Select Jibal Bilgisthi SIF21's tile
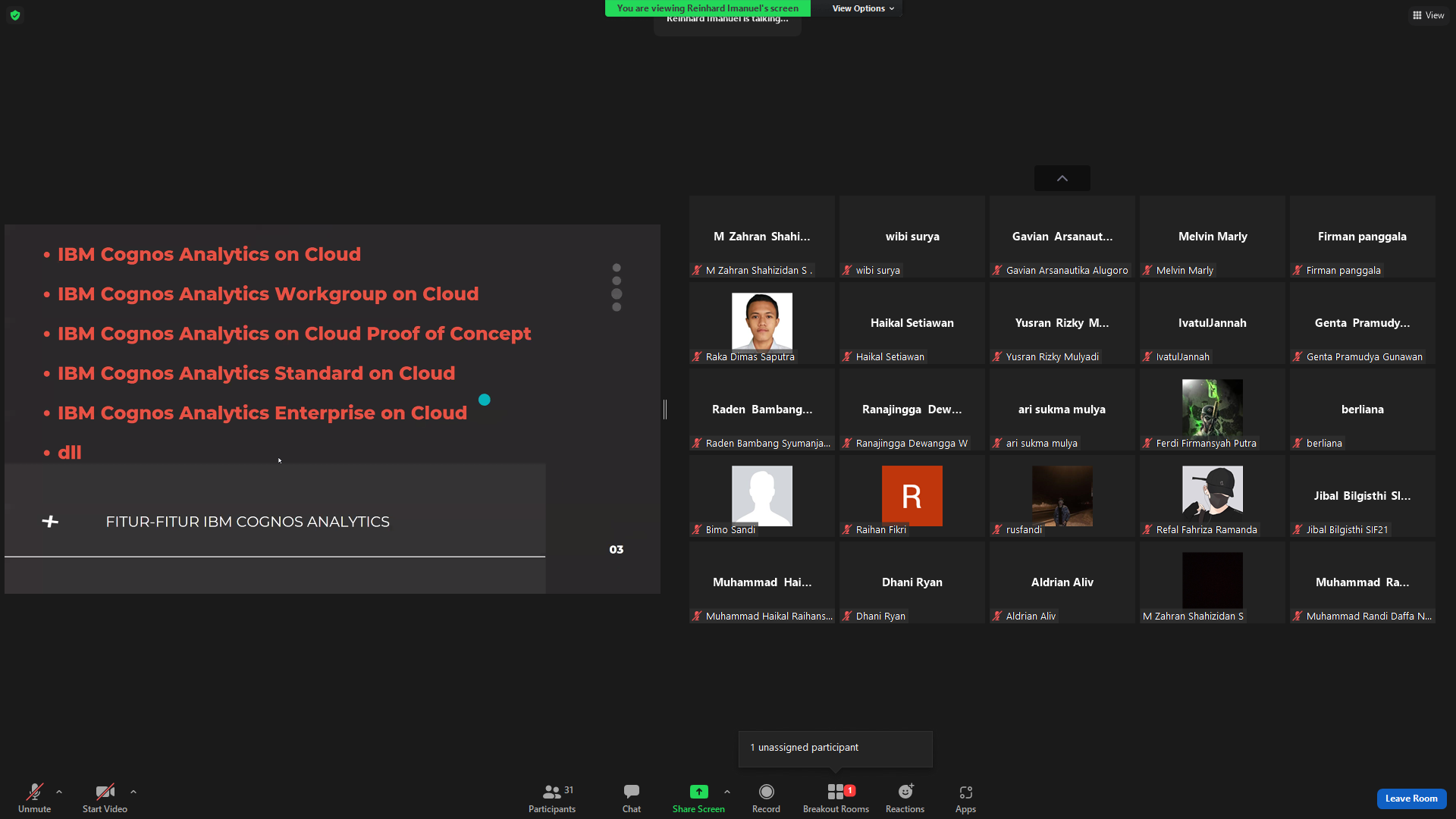This screenshot has width=1456, height=819. pyautogui.click(x=1363, y=496)
